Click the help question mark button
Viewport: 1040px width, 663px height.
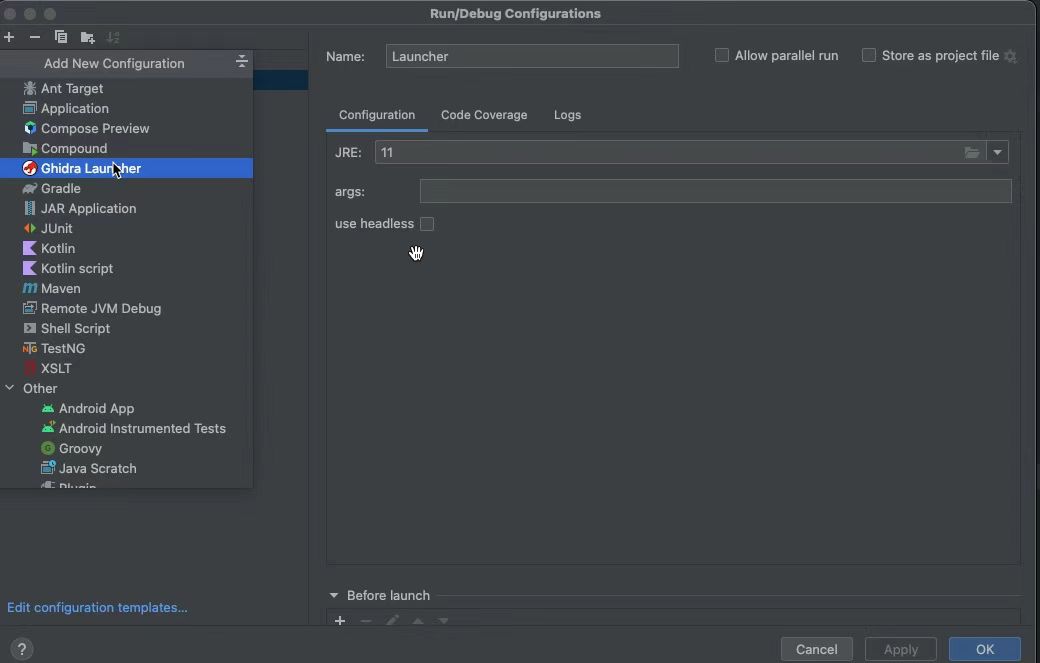click(x=22, y=649)
